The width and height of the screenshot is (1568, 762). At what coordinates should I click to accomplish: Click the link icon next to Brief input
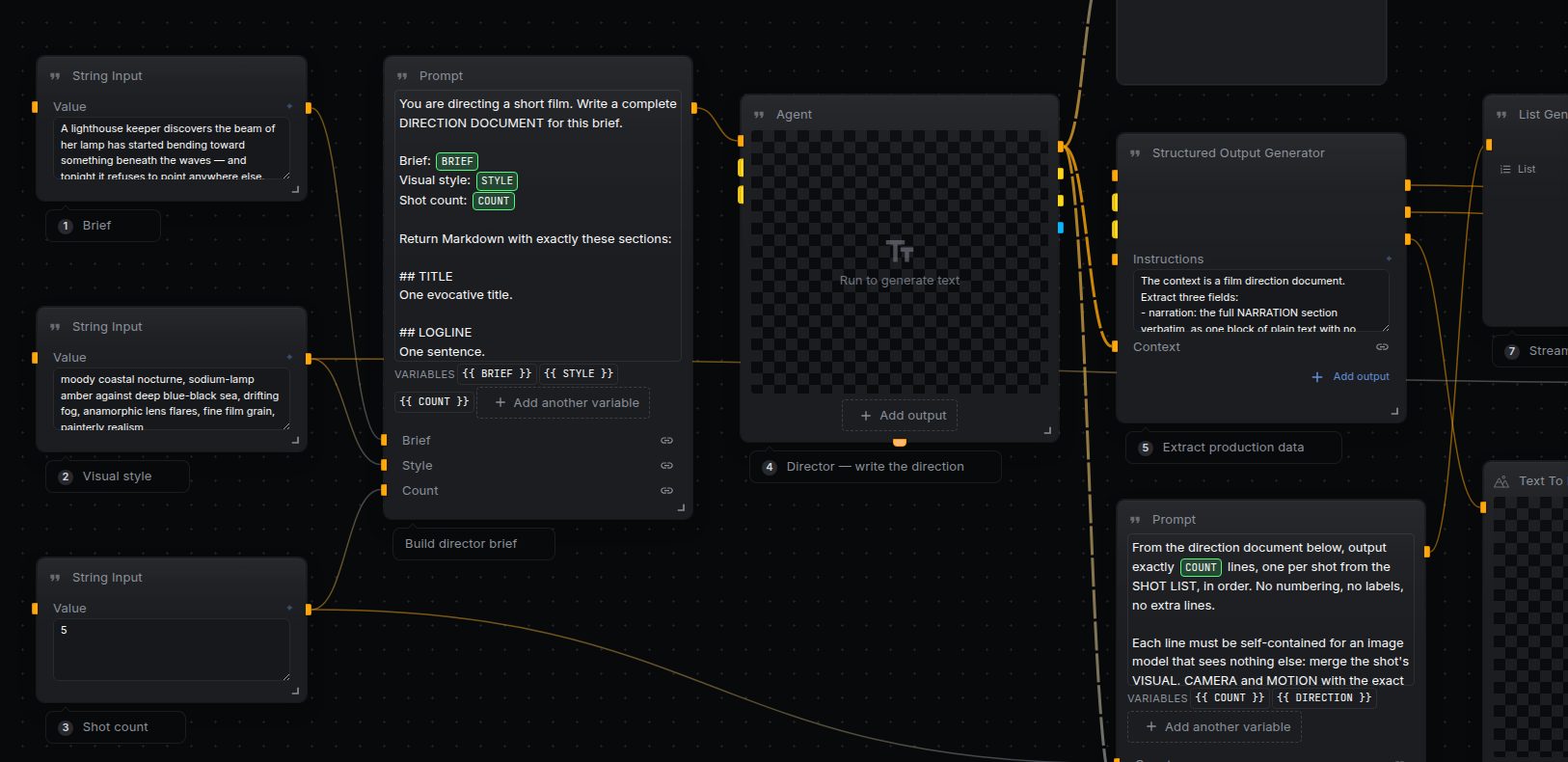[x=666, y=441]
